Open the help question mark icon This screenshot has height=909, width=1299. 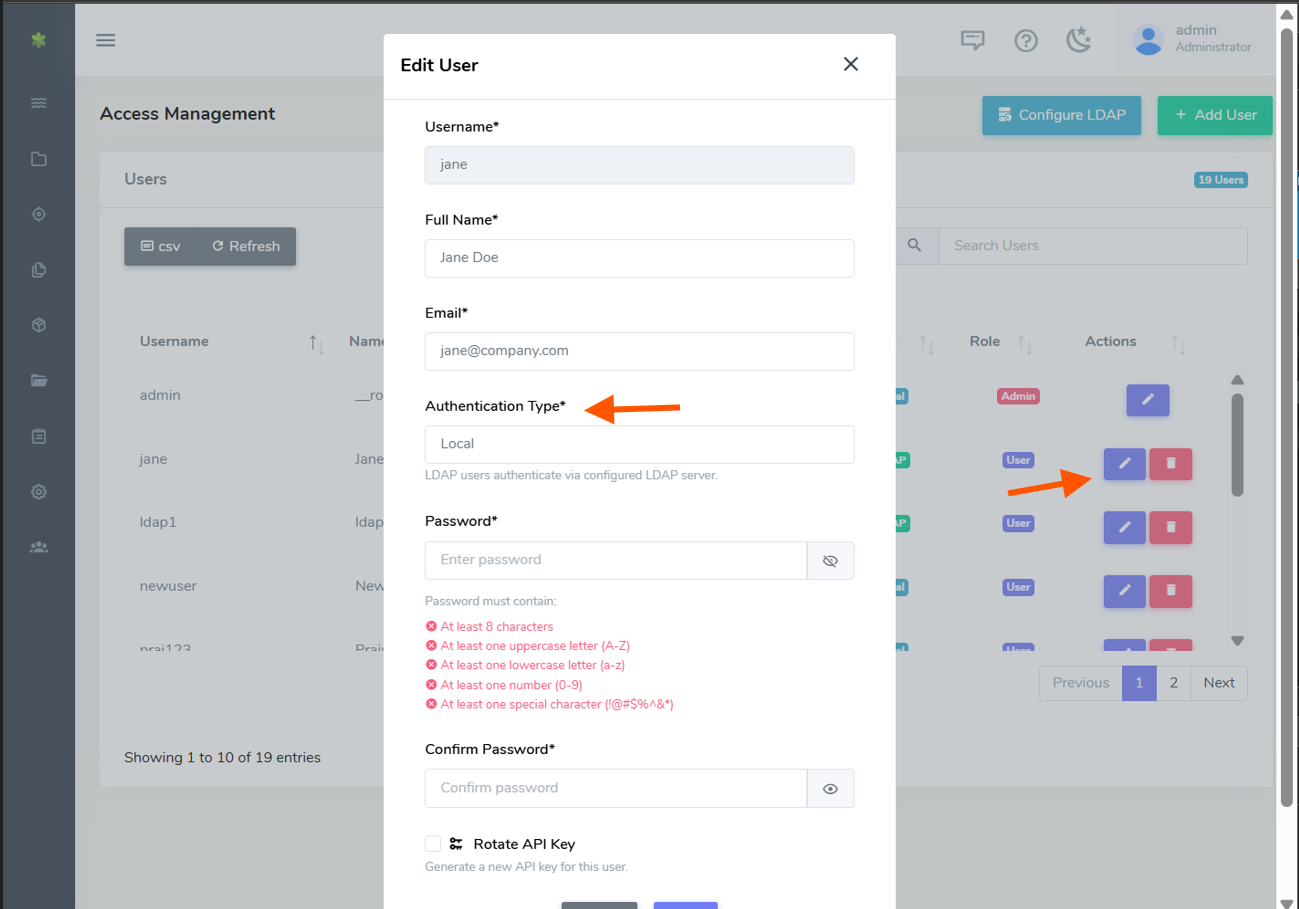pyautogui.click(x=1025, y=40)
